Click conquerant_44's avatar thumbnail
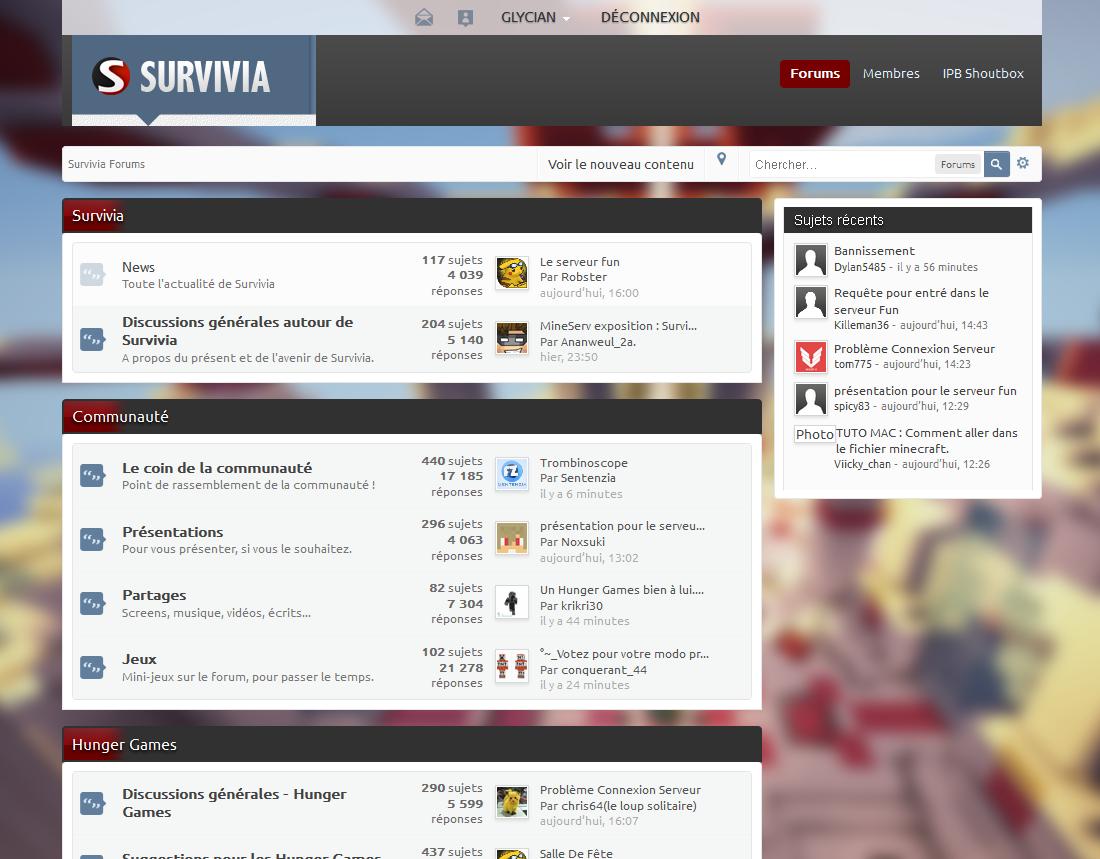The height and width of the screenshot is (859, 1100). (x=512, y=666)
